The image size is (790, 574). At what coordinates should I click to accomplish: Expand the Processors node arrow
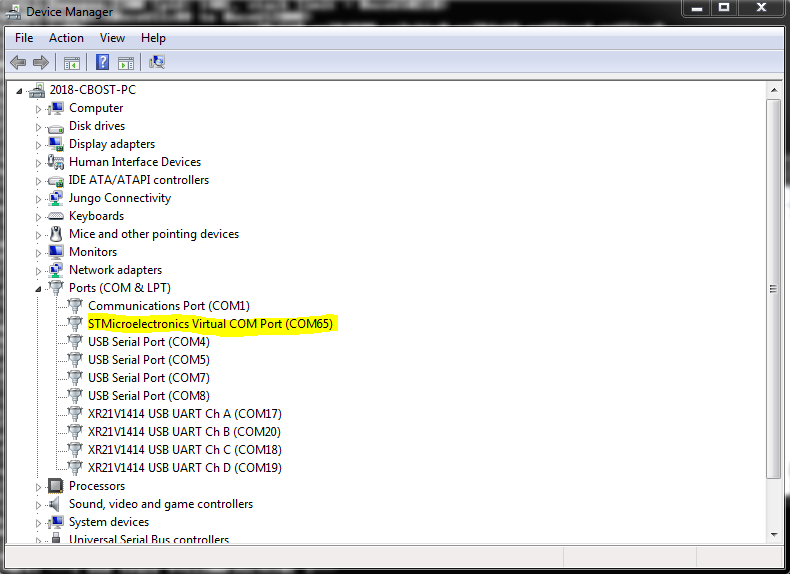38,487
